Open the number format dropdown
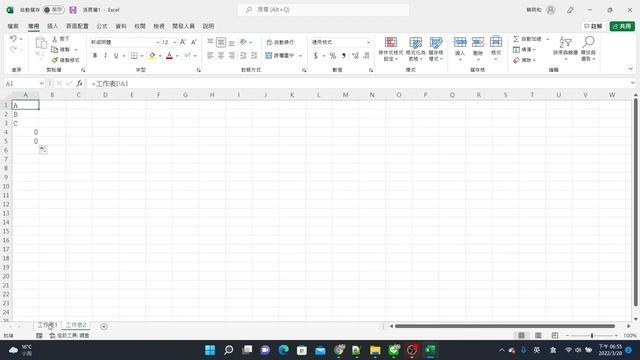 (368, 42)
